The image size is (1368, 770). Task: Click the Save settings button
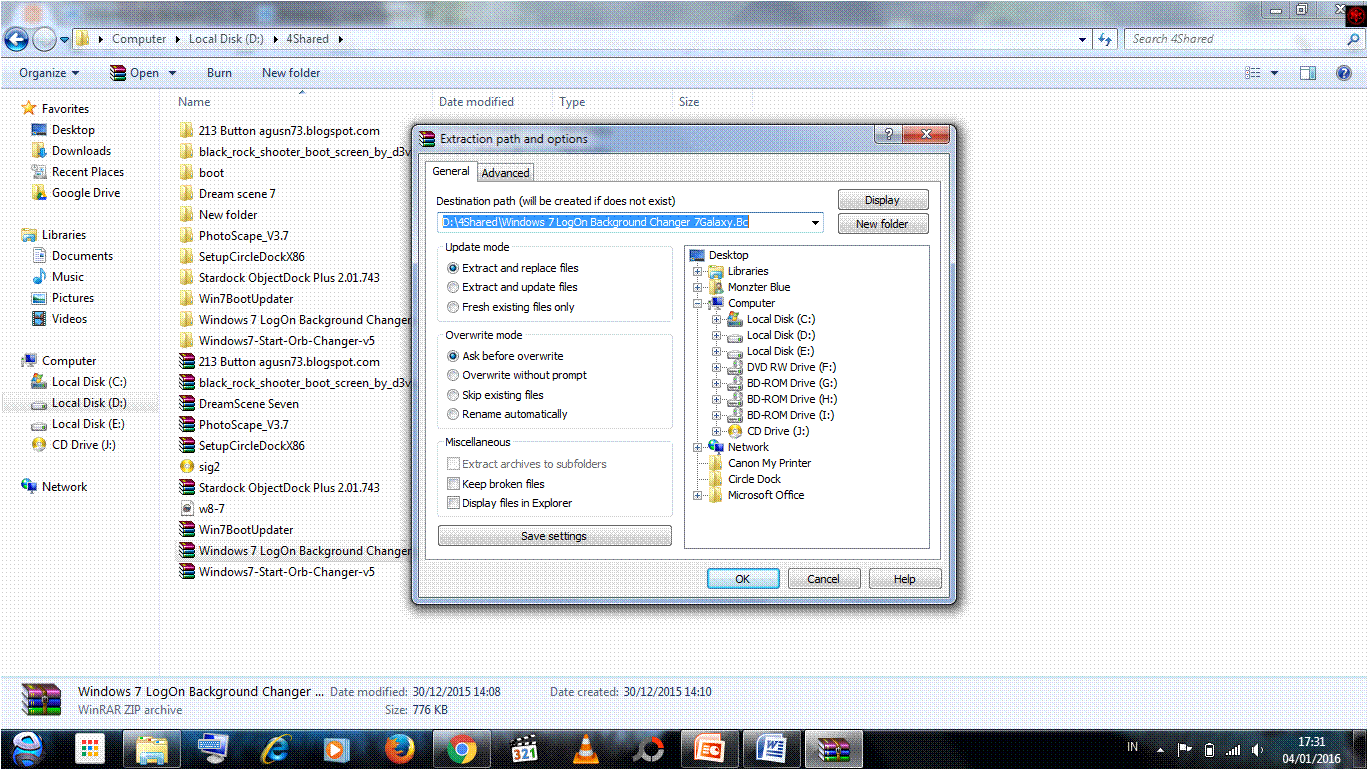point(554,535)
